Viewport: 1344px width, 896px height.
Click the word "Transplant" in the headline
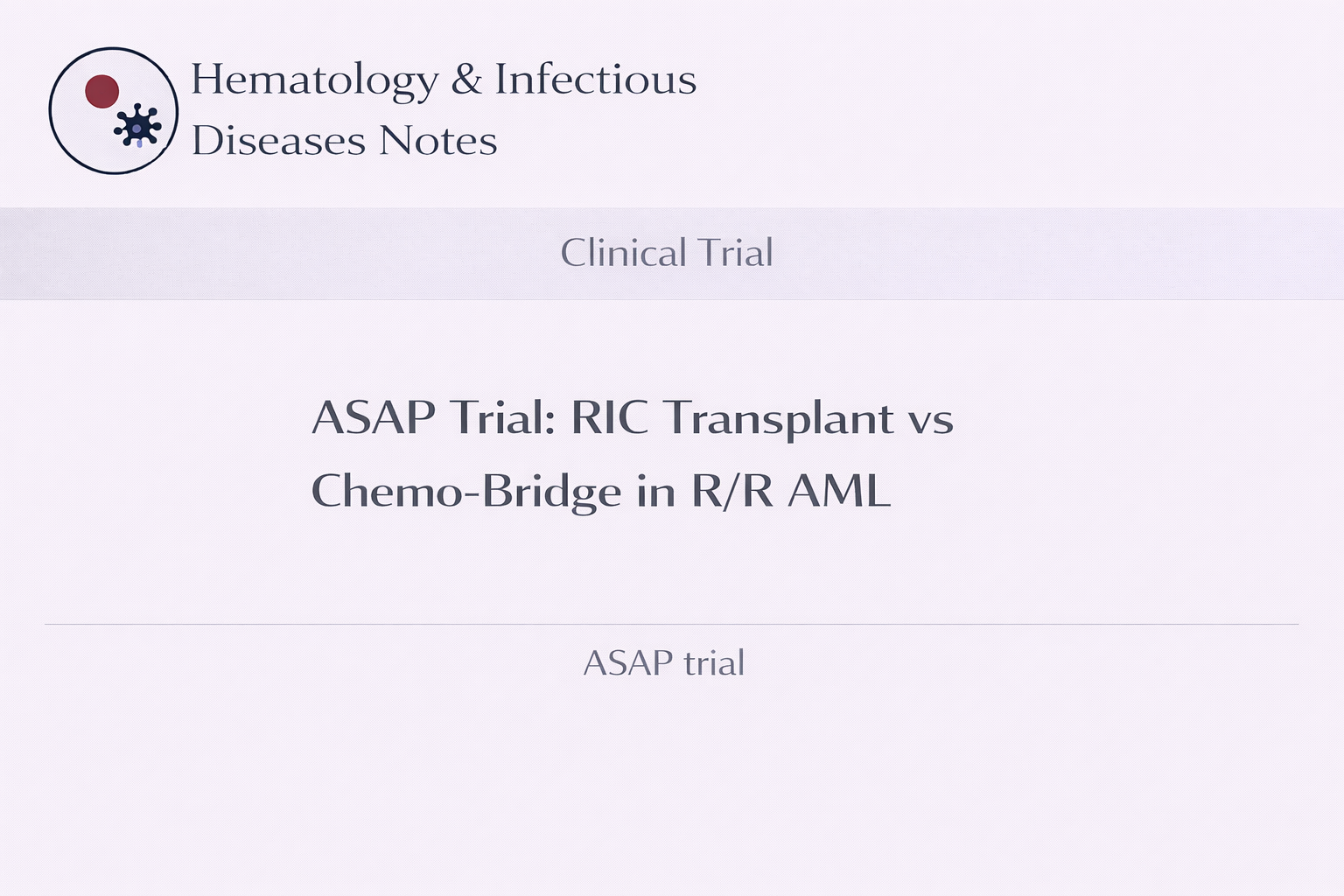pyautogui.click(x=779, y=420)
